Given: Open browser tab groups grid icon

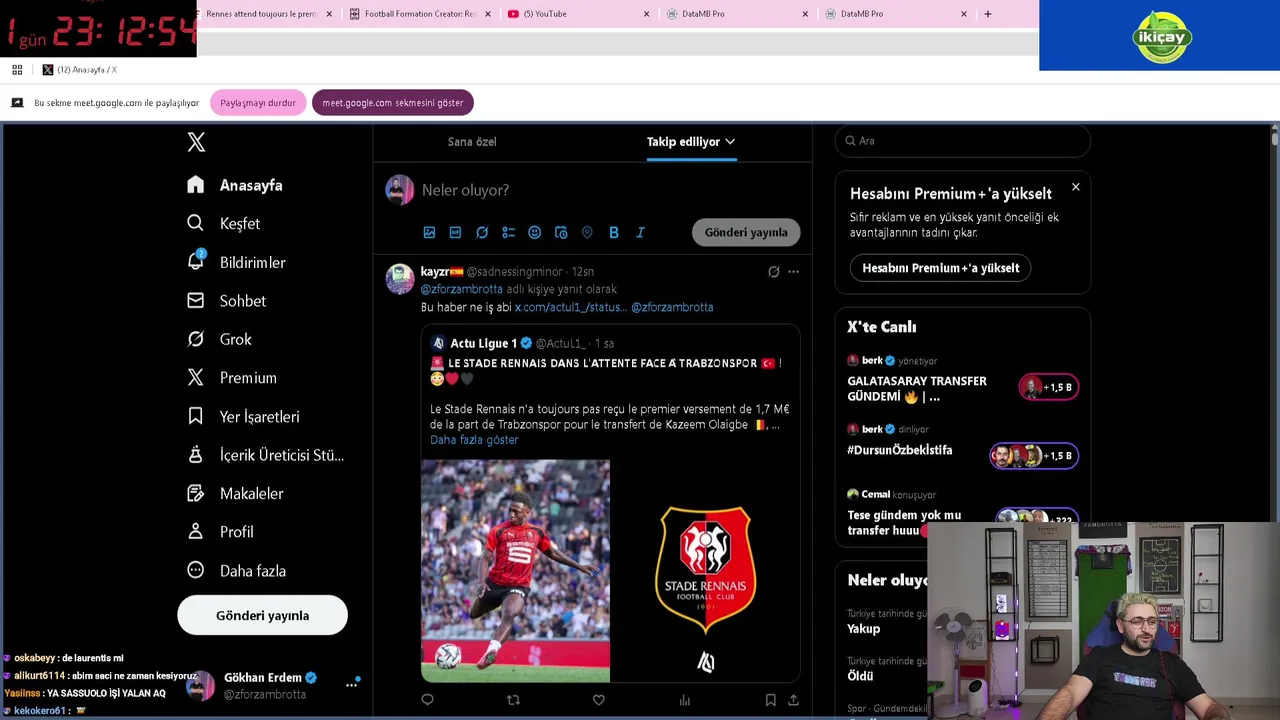Looking at the screenshot, I should pos(17,70).
